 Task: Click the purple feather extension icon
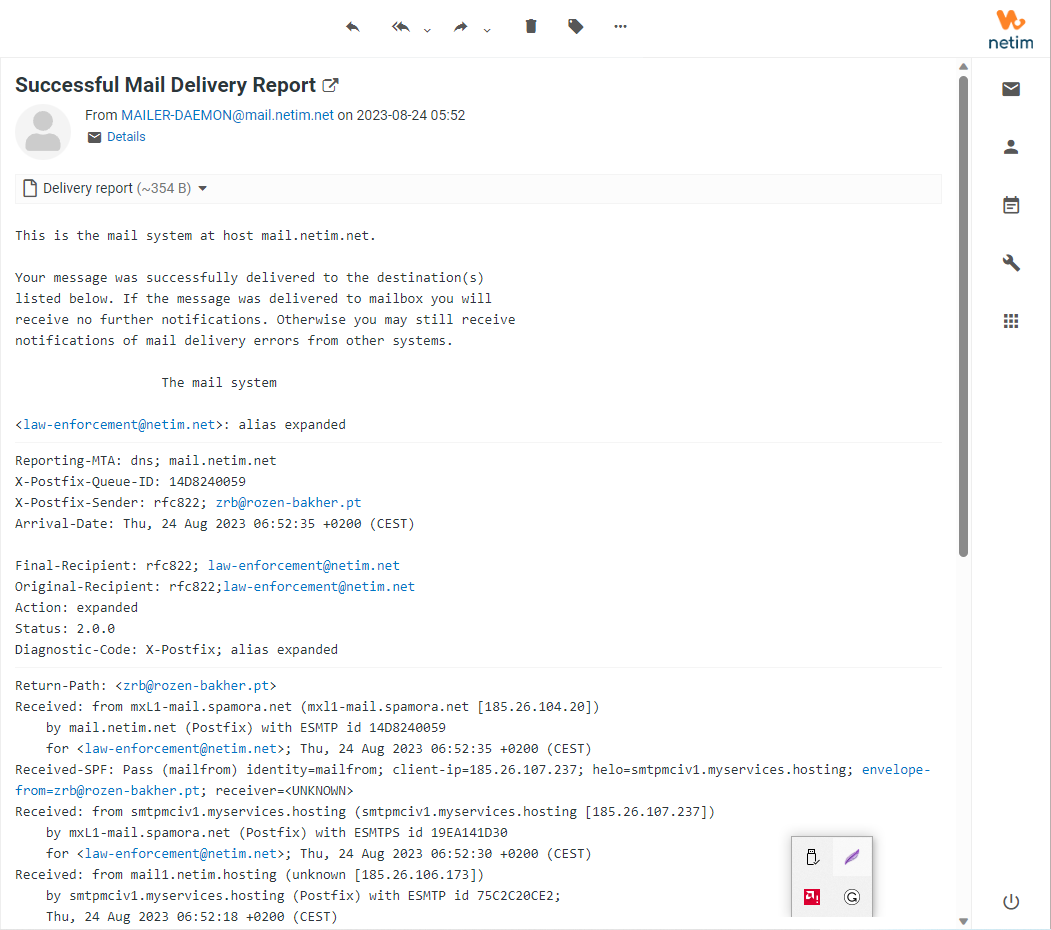point(852,857)
